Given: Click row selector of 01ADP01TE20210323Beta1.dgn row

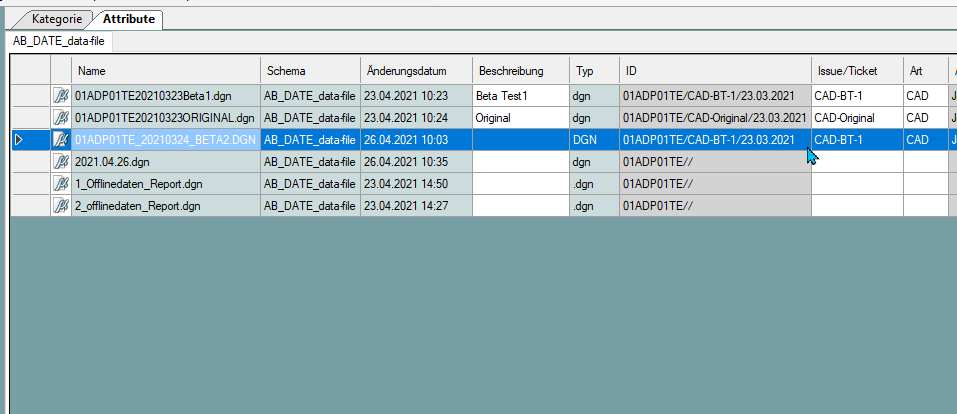Looking at the screenshot, I should click(31, 96).
